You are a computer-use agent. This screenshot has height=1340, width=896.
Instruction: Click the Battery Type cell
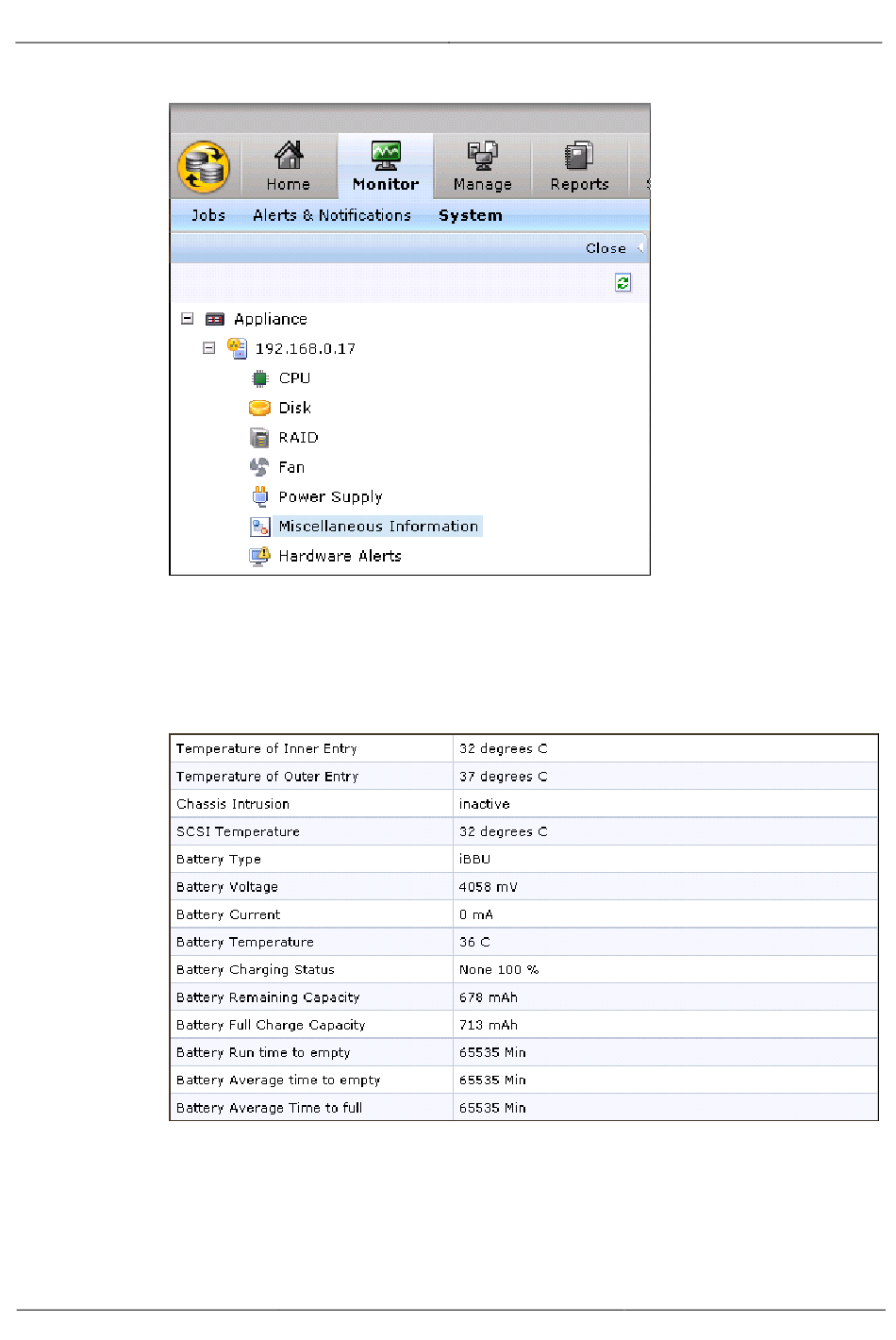[311, 859]
